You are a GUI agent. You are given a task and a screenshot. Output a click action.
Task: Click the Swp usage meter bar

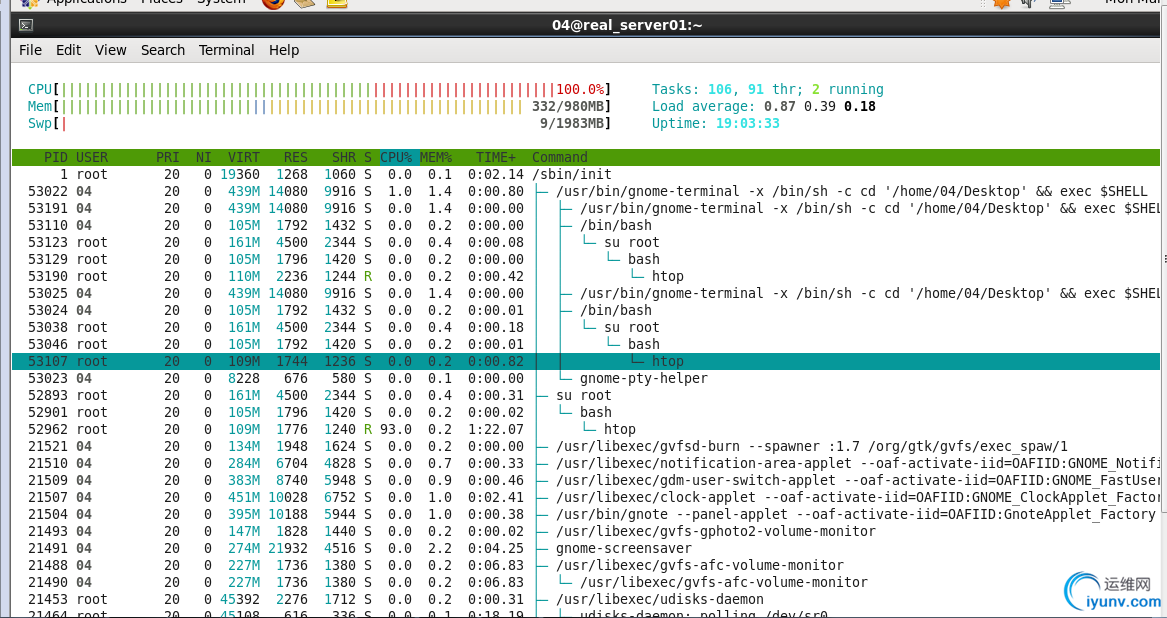[x=319, y=124]
